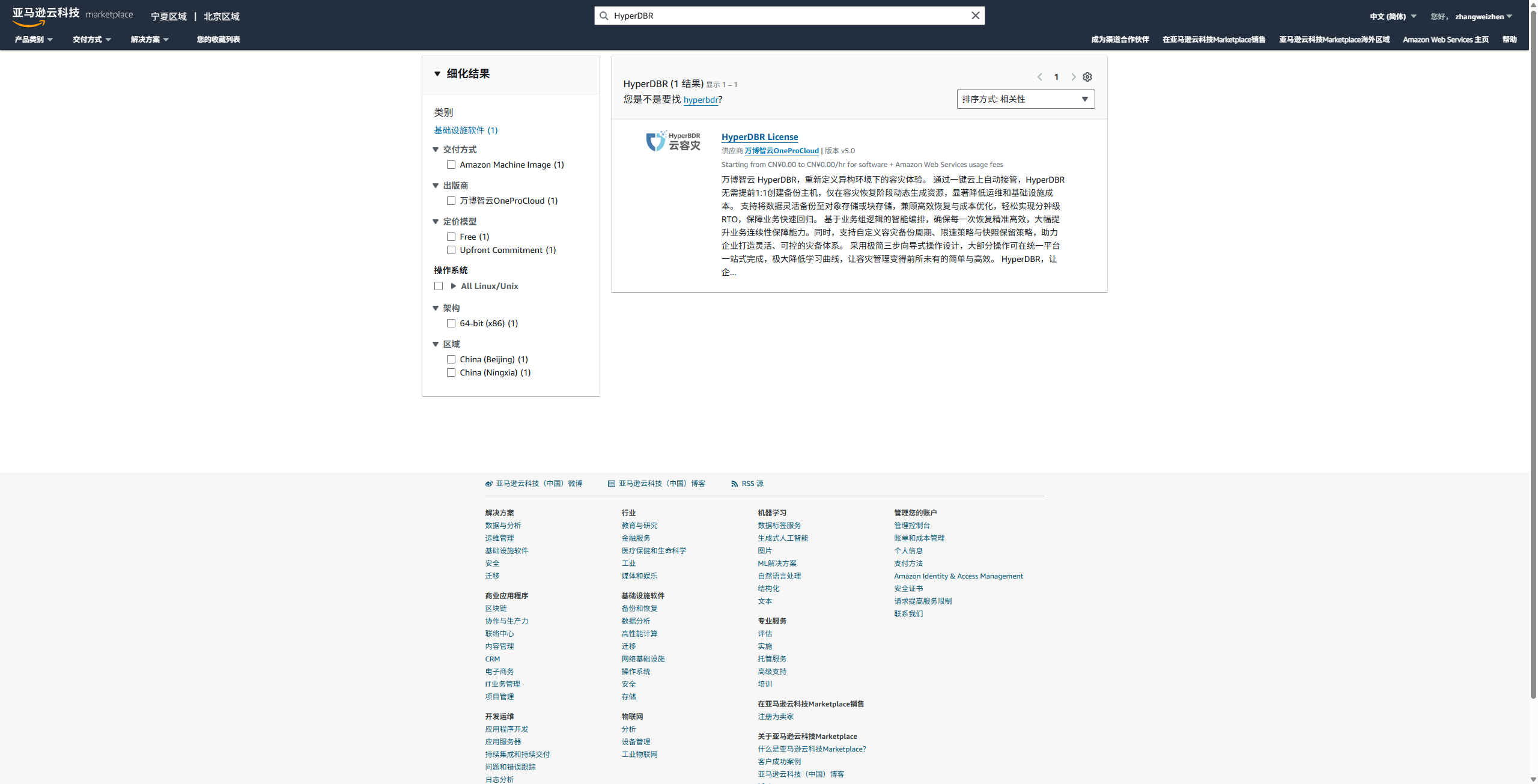Collapse the 定价模型 filter section

pyautogui.click(x=436, y=222)
